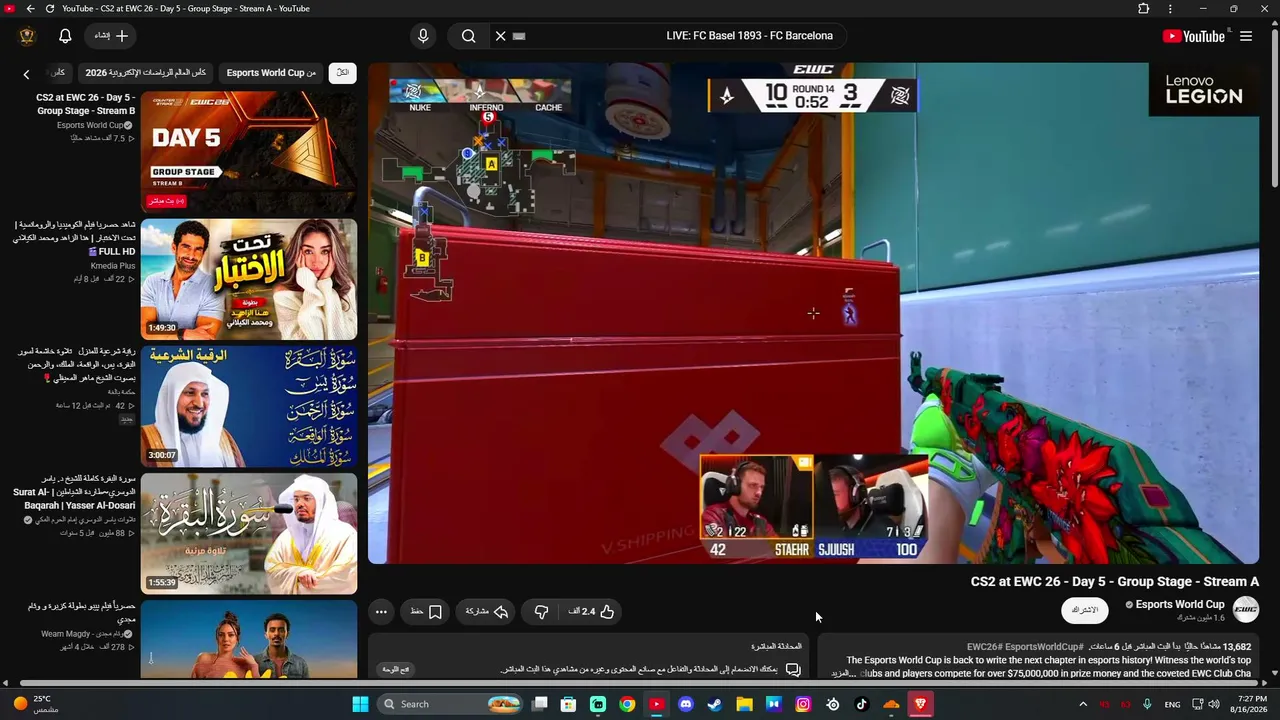Open Weam Magdy channel link
The image size is (1280, 720).
pyautogui.click(x=88, y=634)
